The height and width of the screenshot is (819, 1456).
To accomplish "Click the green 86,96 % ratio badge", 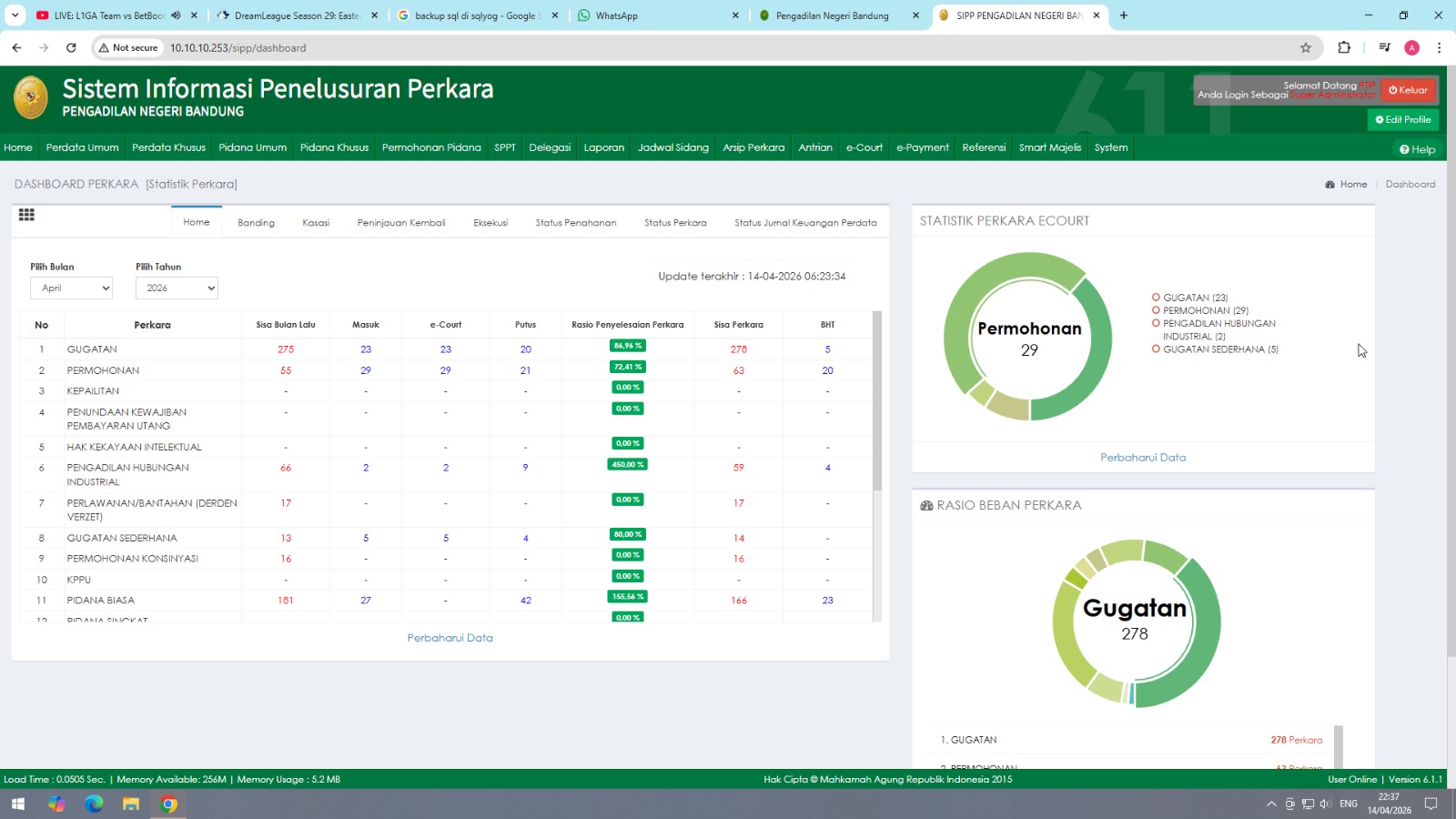I will click(628, 346).
